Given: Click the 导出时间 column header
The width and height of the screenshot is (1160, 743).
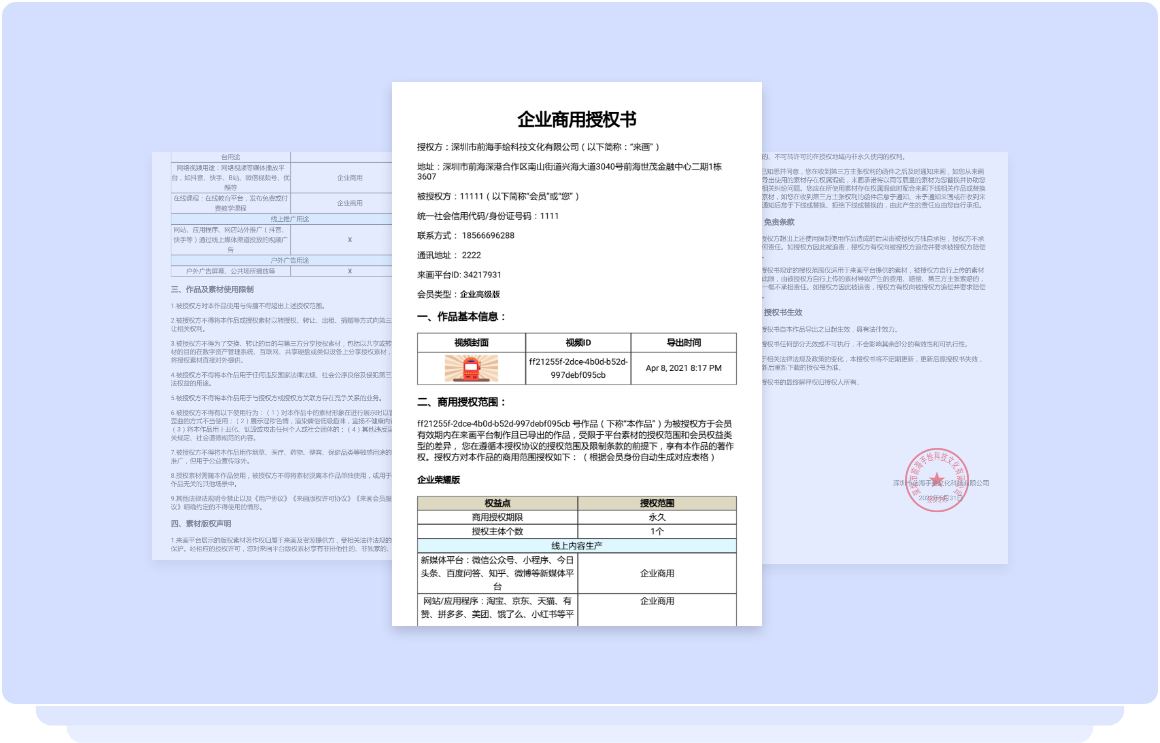Looking at the screenshot, I should pyautogui.click(x=684, y=343).
